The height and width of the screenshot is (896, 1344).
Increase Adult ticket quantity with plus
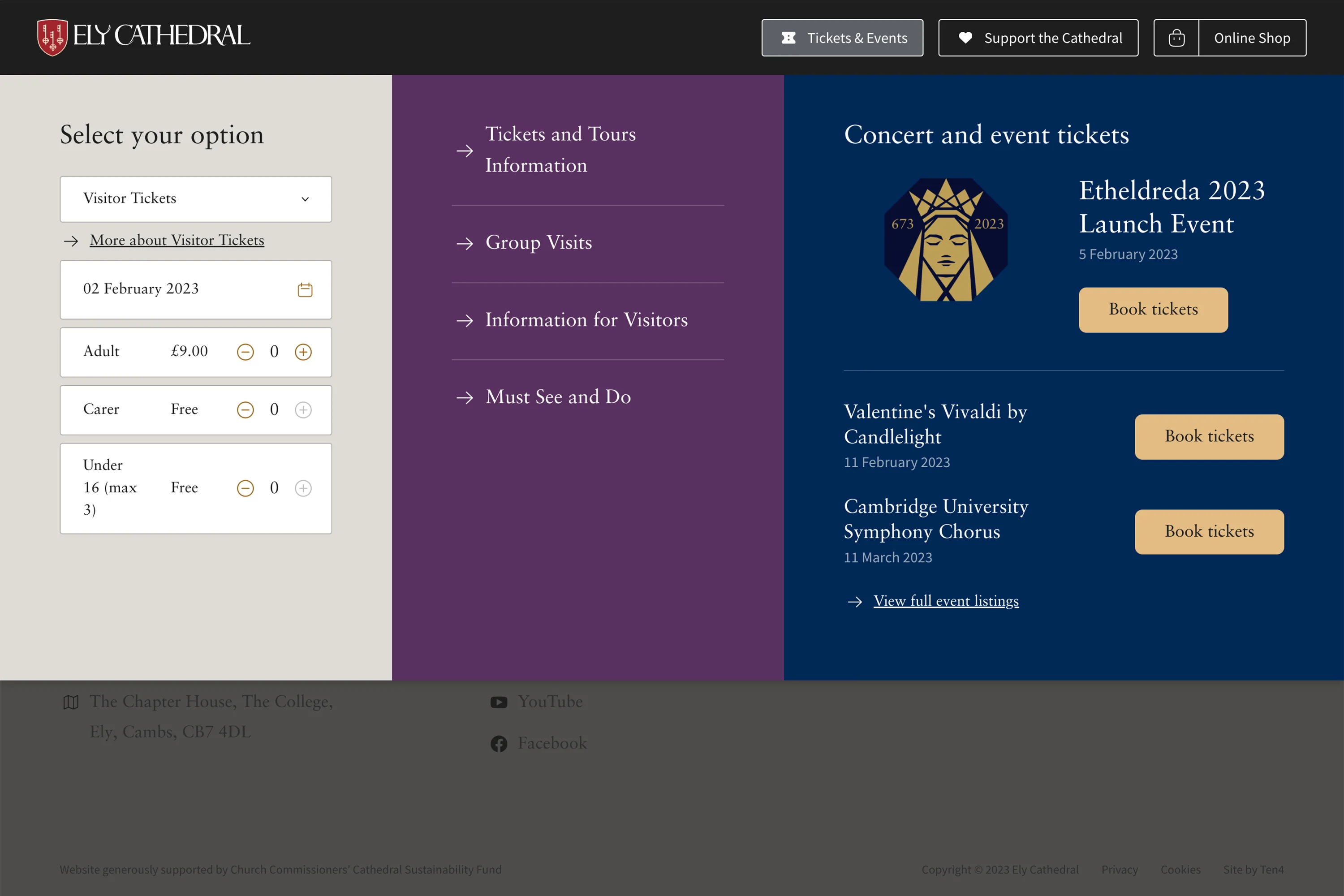(x=303, y=352)
